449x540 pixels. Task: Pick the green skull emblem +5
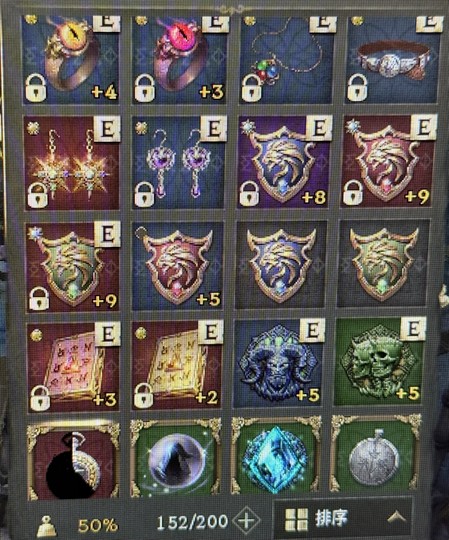(x=378, y=362)
